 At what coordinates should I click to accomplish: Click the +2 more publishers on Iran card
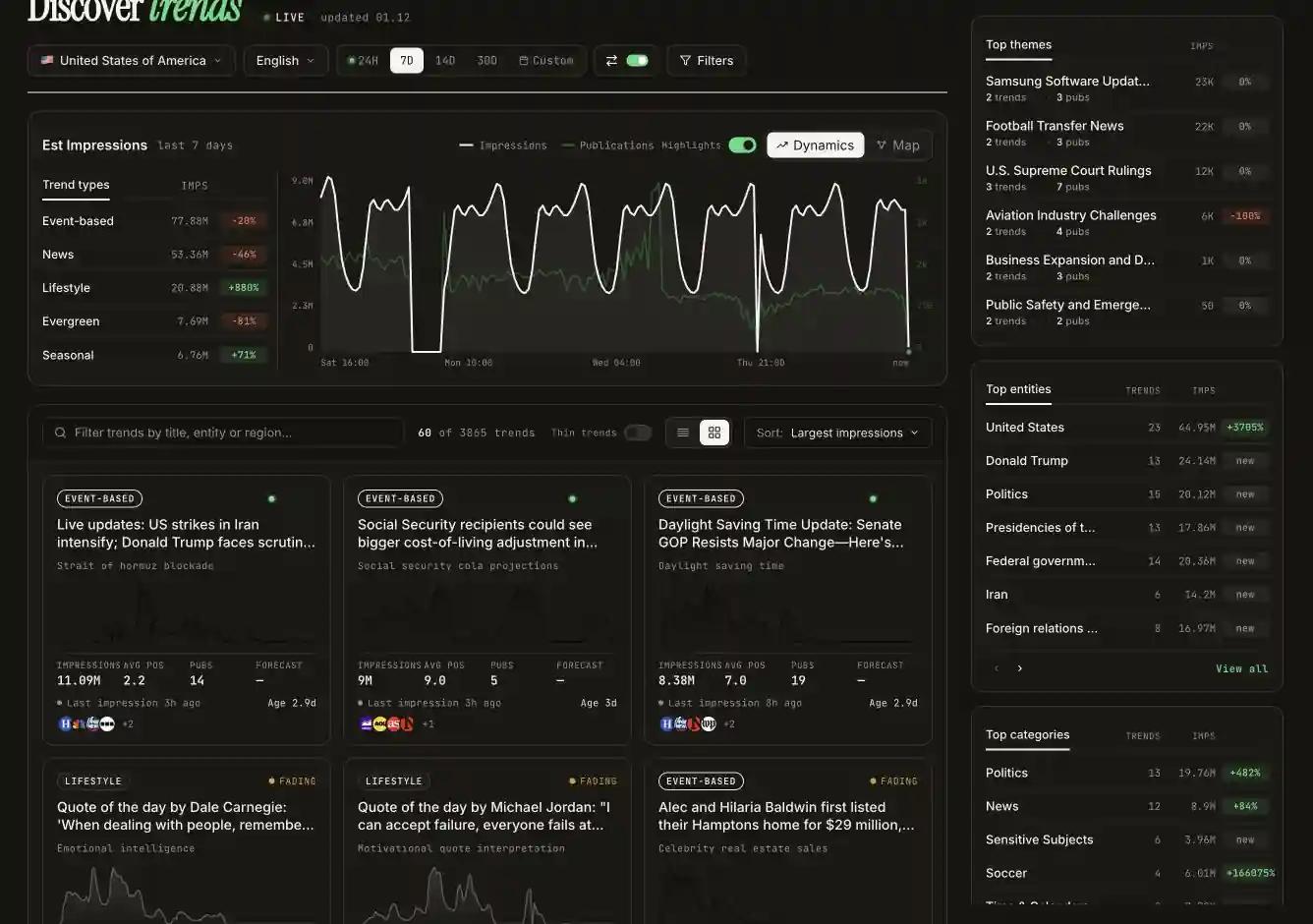[x=128, y=723]
